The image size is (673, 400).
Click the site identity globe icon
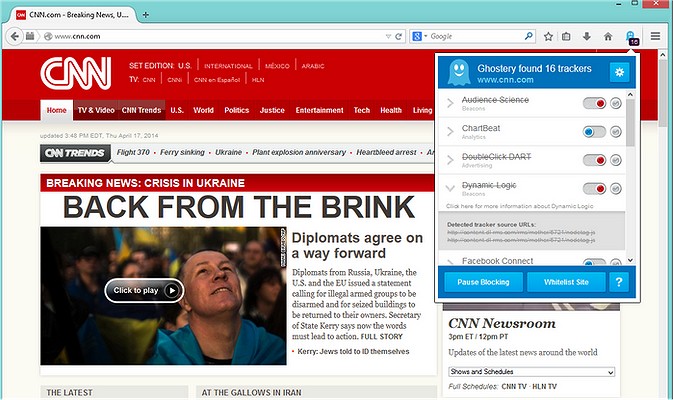point(48,36)
